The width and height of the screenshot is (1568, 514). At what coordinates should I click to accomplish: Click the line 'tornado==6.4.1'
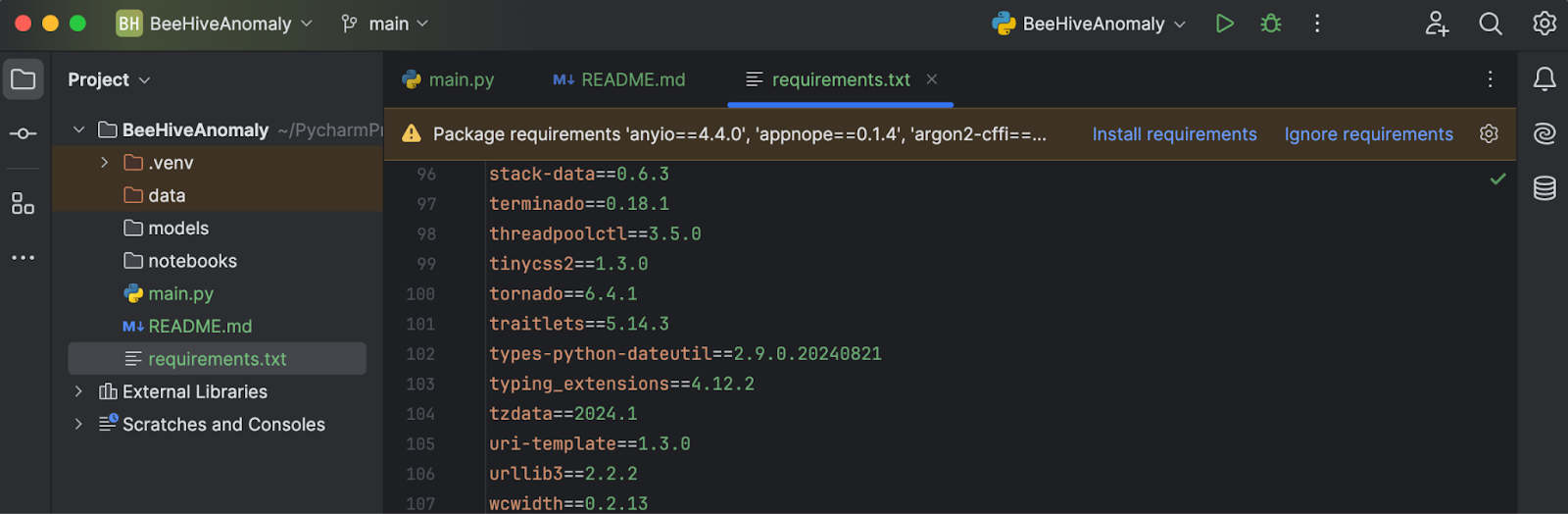(563, 294)
